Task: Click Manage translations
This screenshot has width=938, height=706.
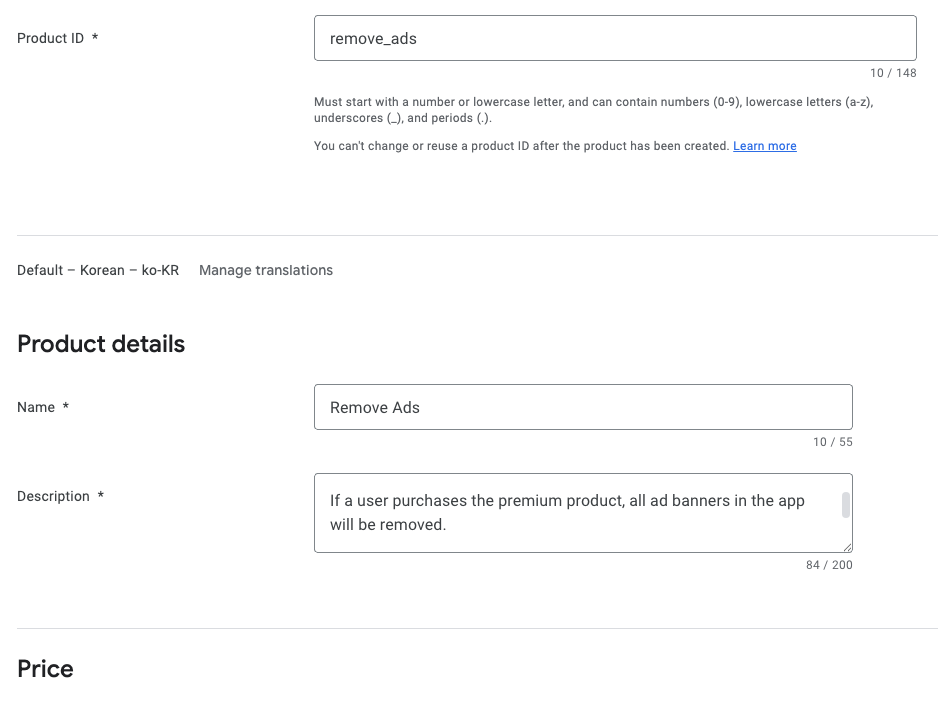Action: (266, 270)
